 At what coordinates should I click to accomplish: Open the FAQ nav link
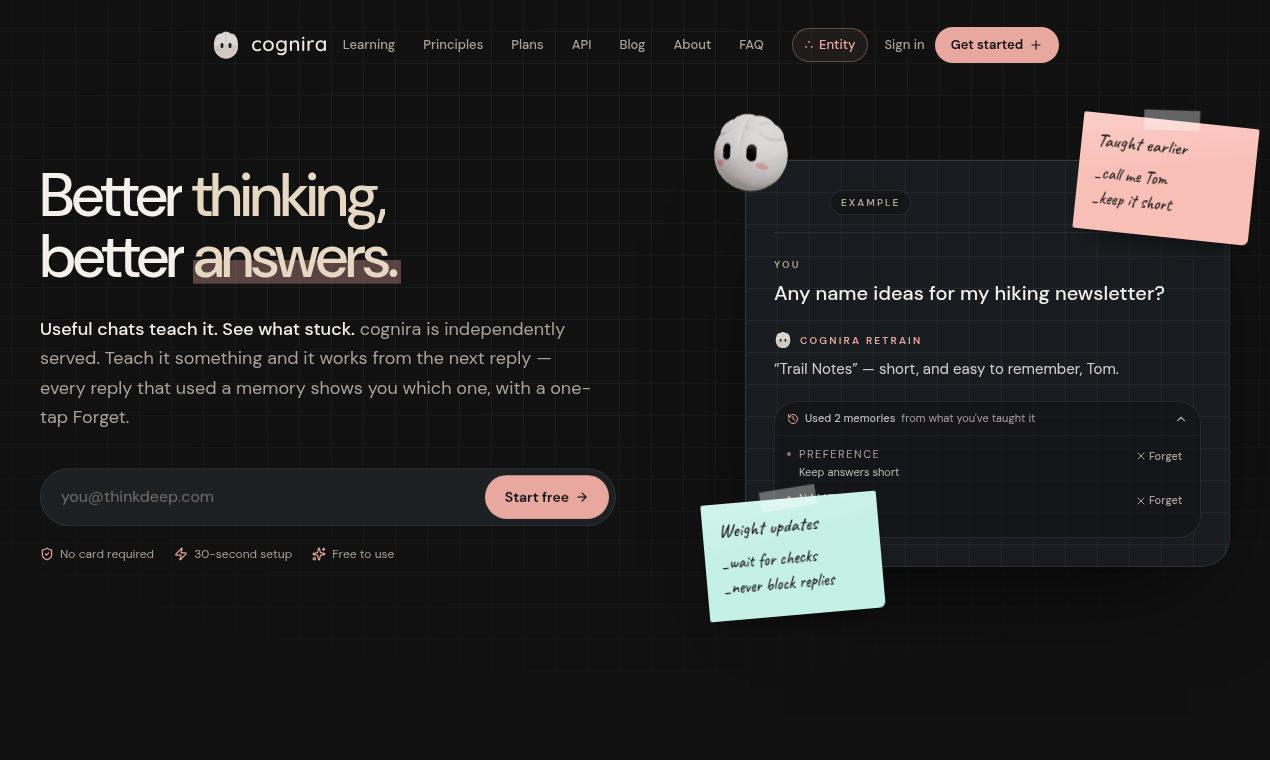coord(751,45)
